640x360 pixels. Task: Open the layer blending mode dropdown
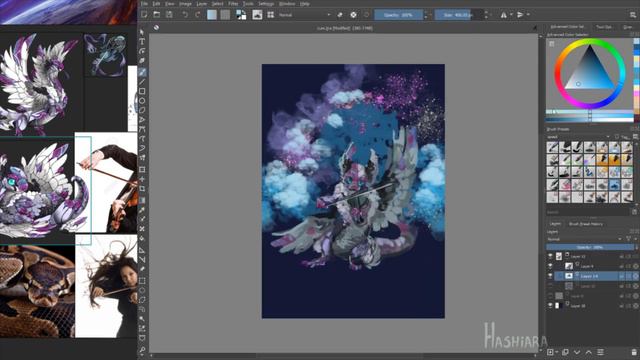point(584,239)
